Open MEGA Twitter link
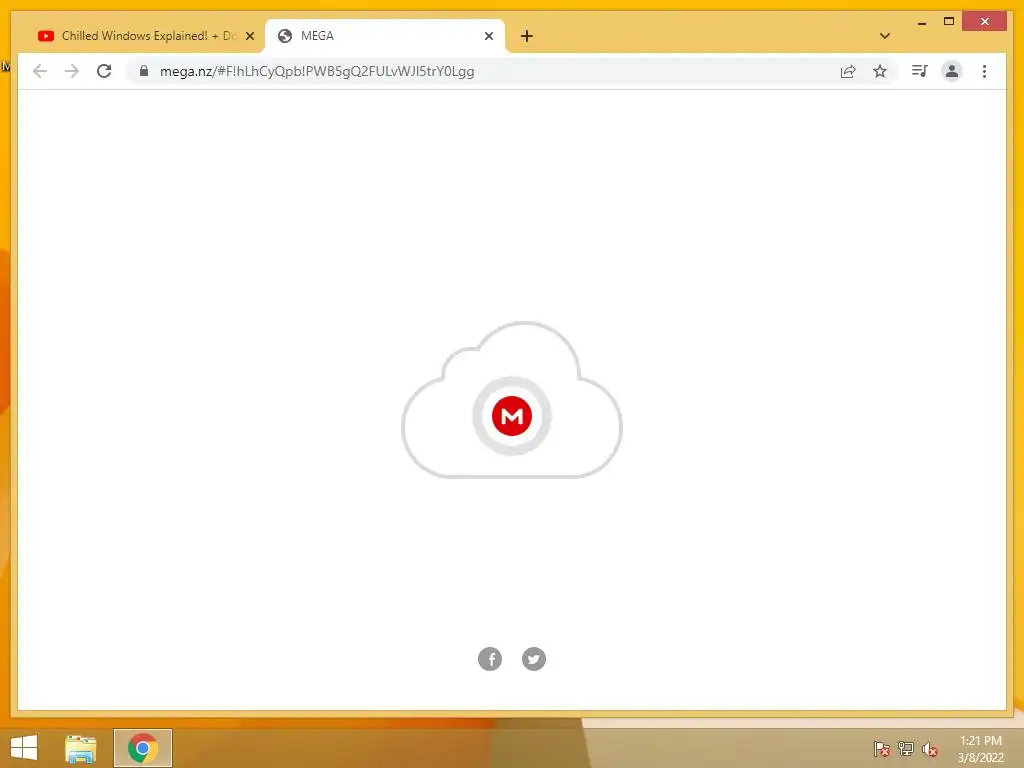The image size is (1024, 768). pyautogui.click(x=534, y=659)
